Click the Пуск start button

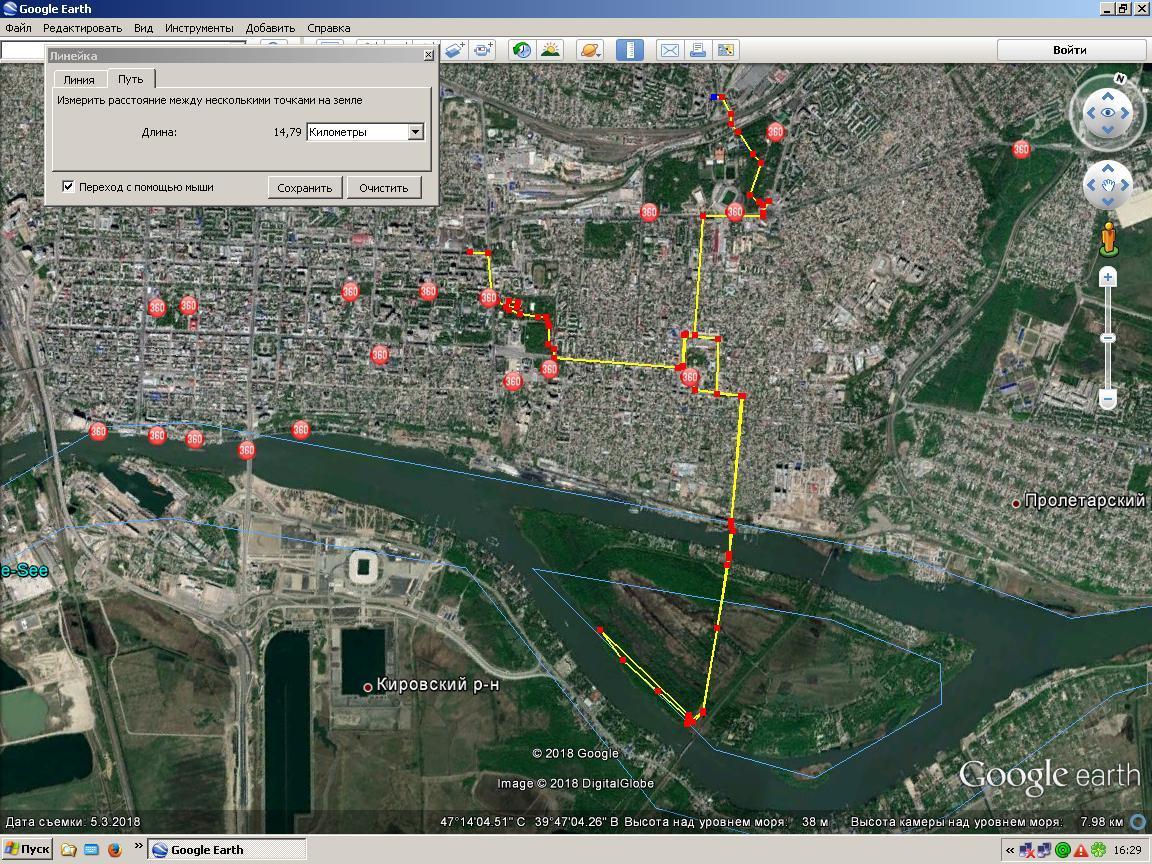click(x=27, y=849)
